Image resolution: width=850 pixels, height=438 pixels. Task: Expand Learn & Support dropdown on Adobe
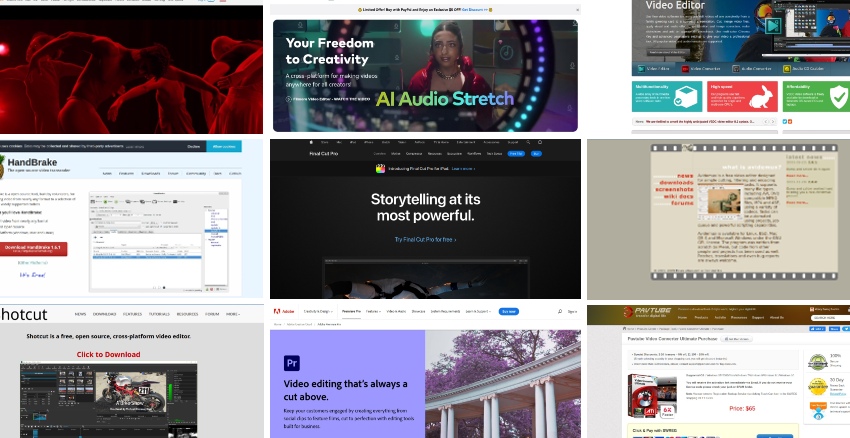pos(478,312)
